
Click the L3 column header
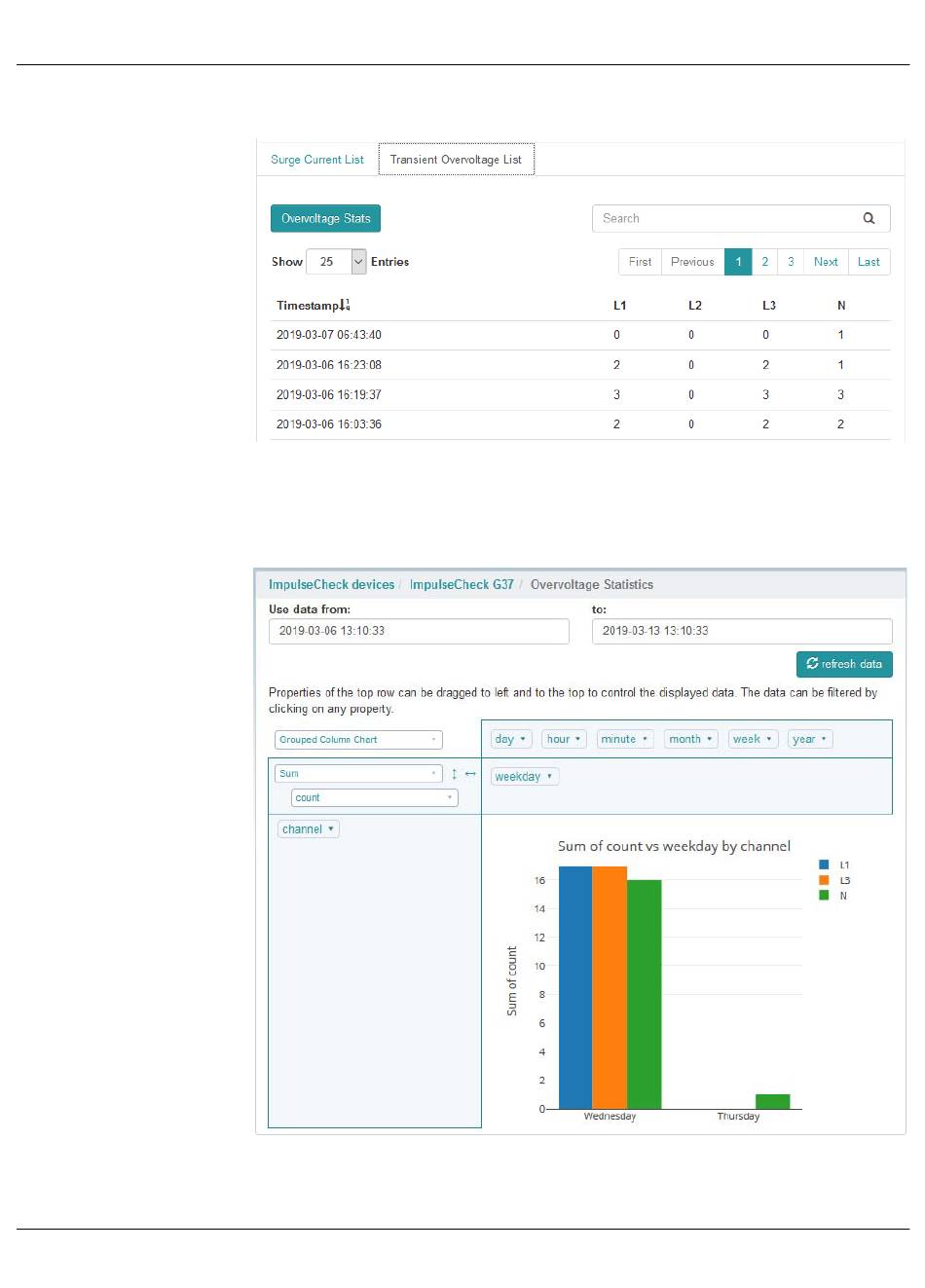coord(768,306)
